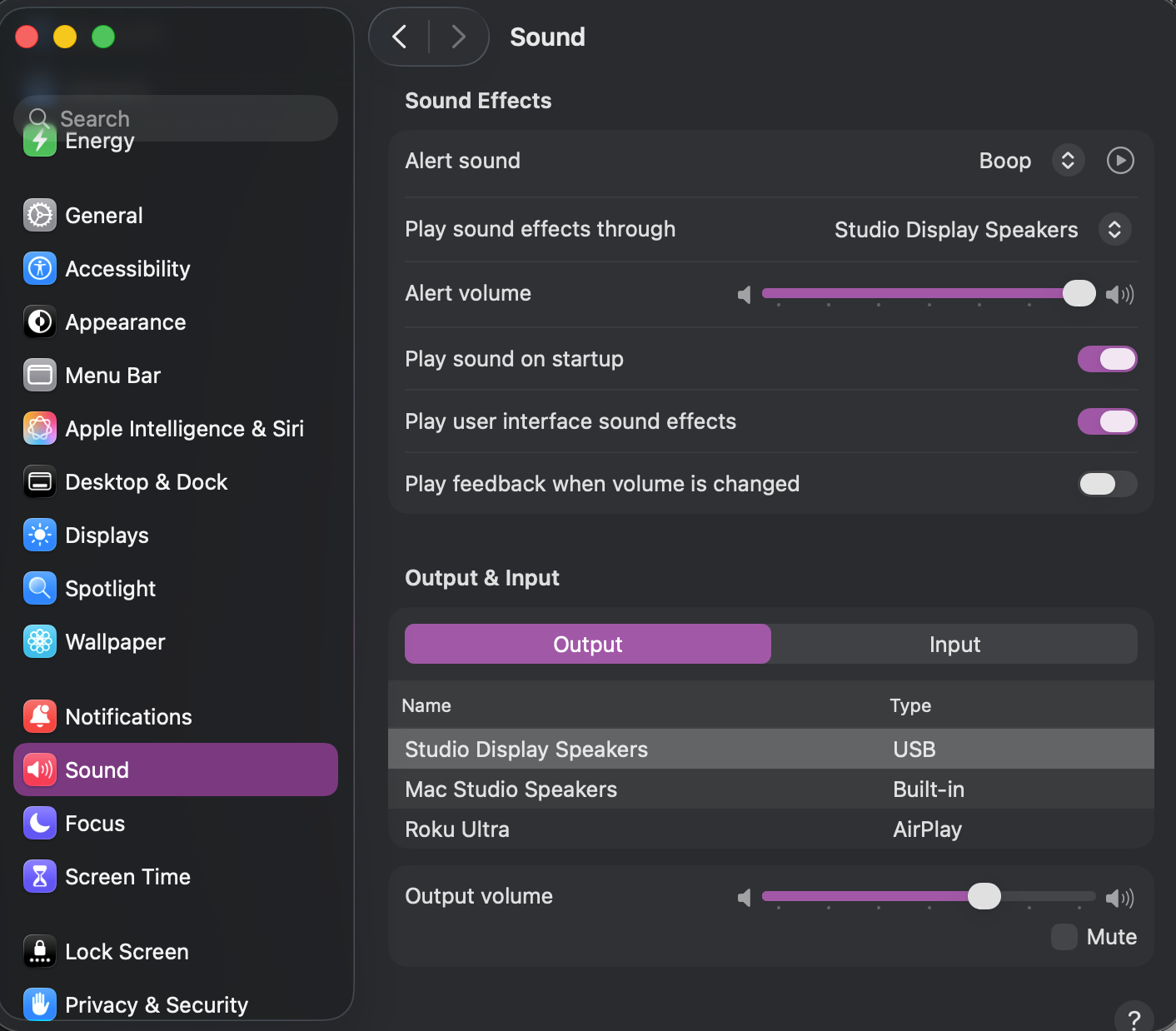
Task: Check the Mute checkbox
Action: (x=1064, y=937)
